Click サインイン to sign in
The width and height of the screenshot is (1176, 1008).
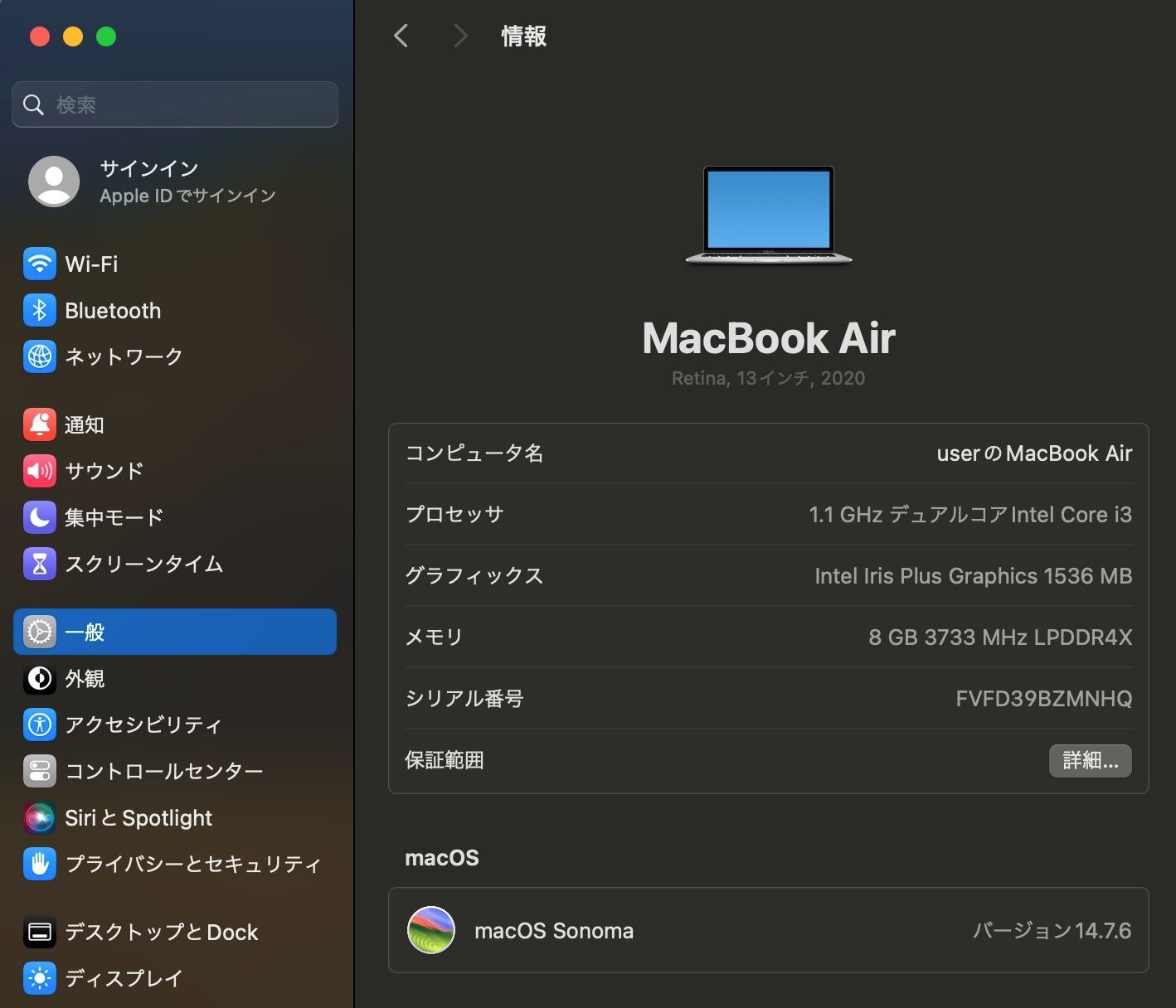[x=149, y=168]
